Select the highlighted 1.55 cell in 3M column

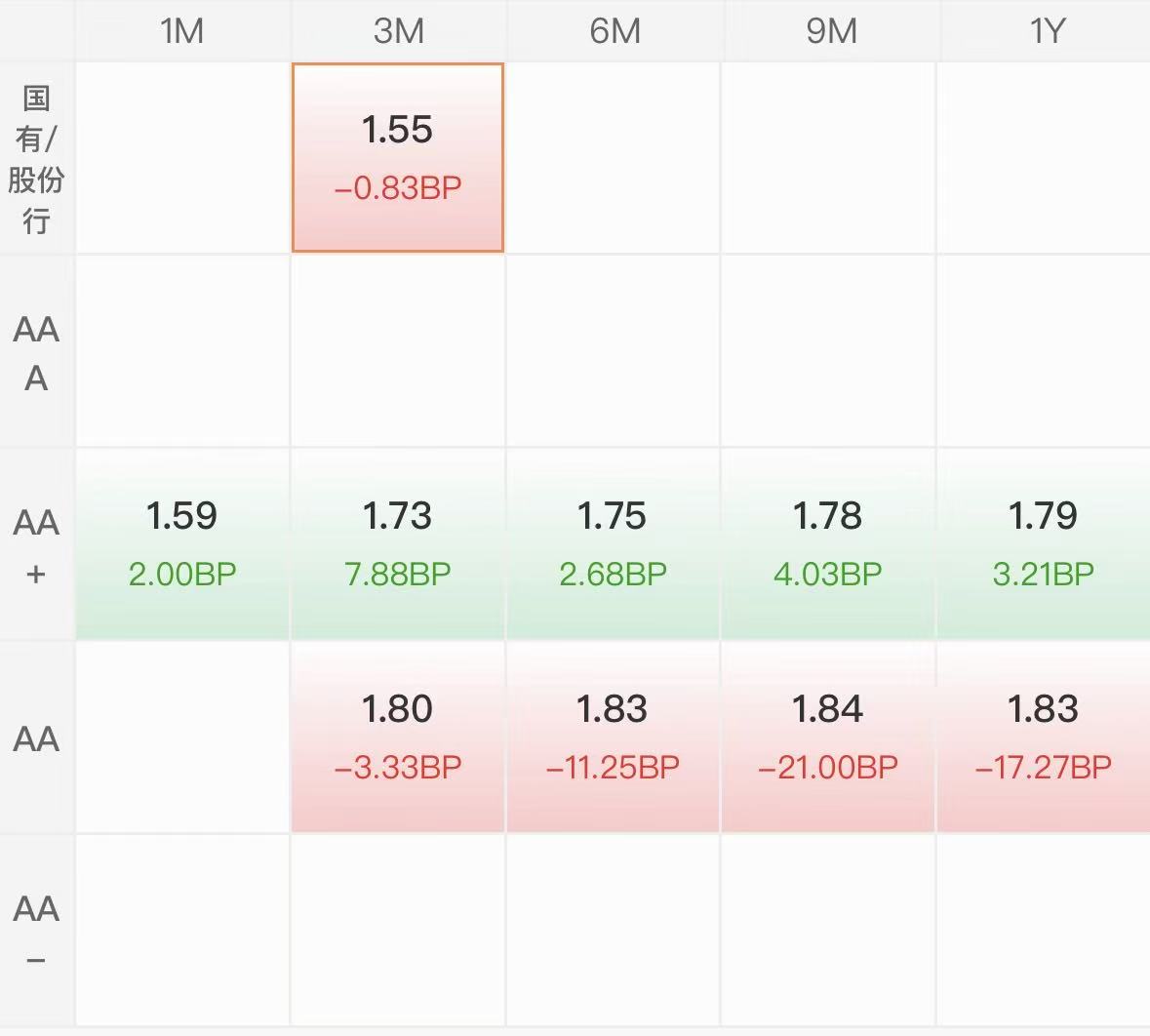(398, 158)
